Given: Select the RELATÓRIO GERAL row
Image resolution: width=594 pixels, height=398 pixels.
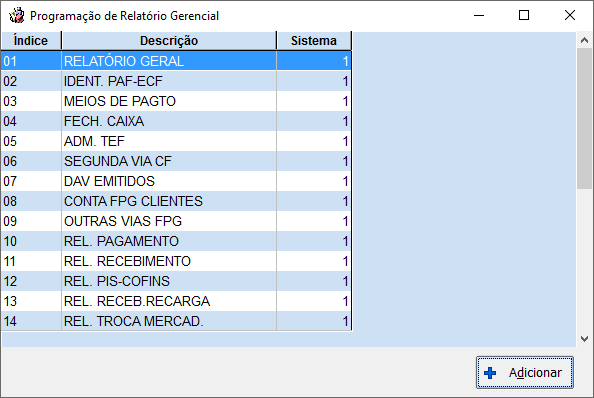Looking at the screenshot, I should click(x=176, y=61).
